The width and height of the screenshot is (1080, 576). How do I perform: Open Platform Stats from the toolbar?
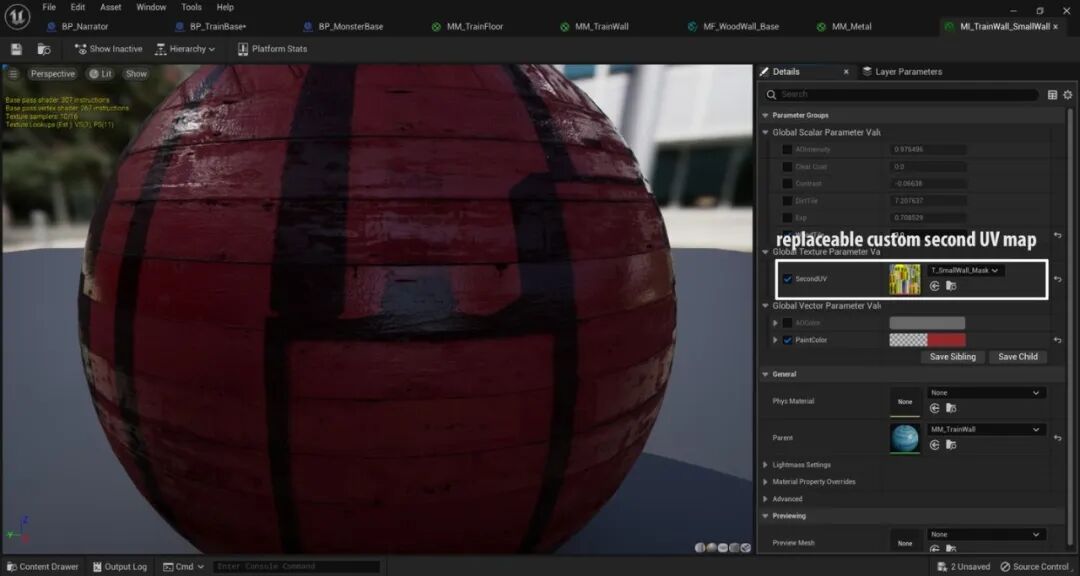pyautogui.click(x=272, y=49)
